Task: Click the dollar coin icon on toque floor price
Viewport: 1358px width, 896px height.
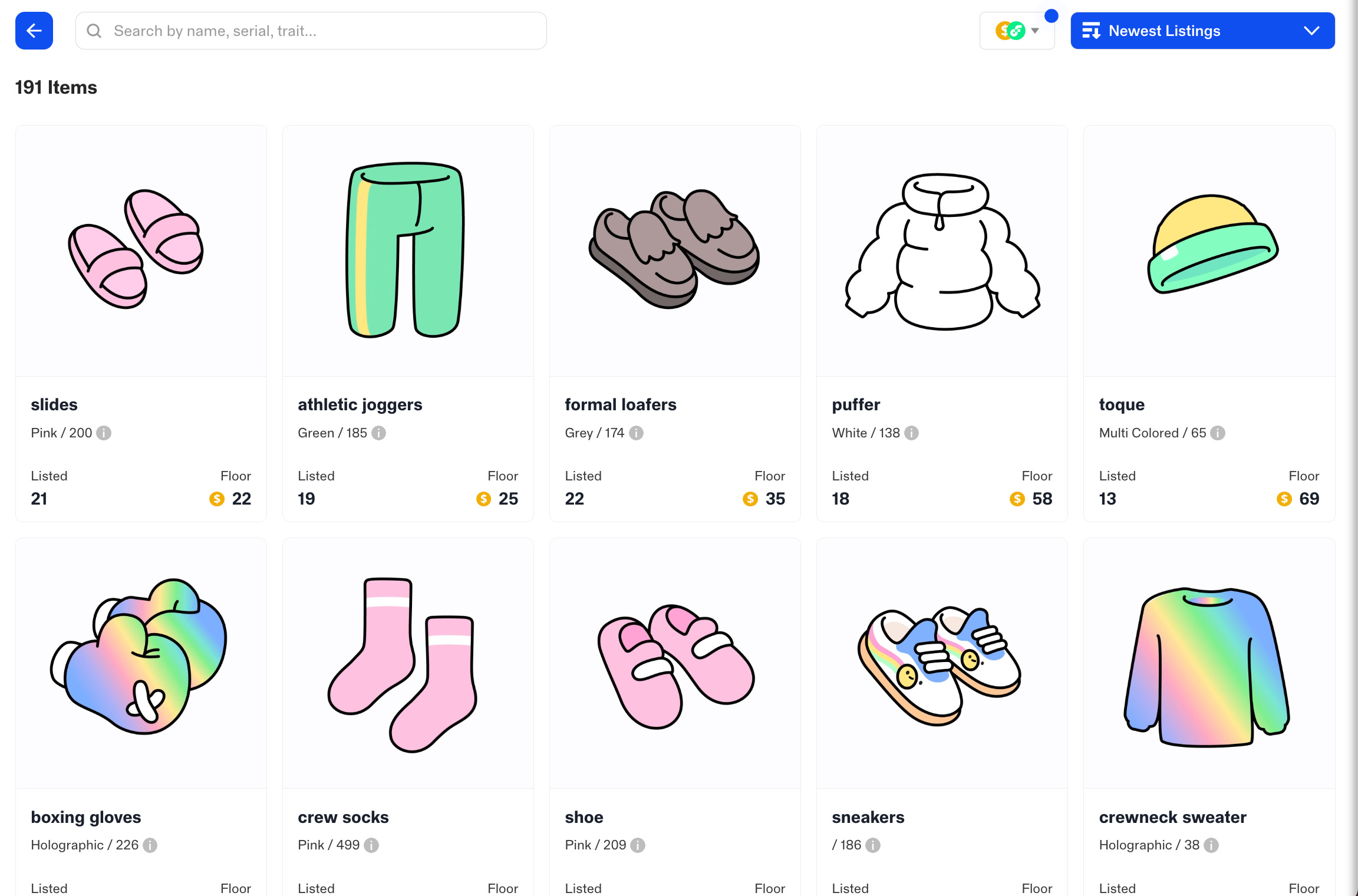Action: (x=1284, y=498)
